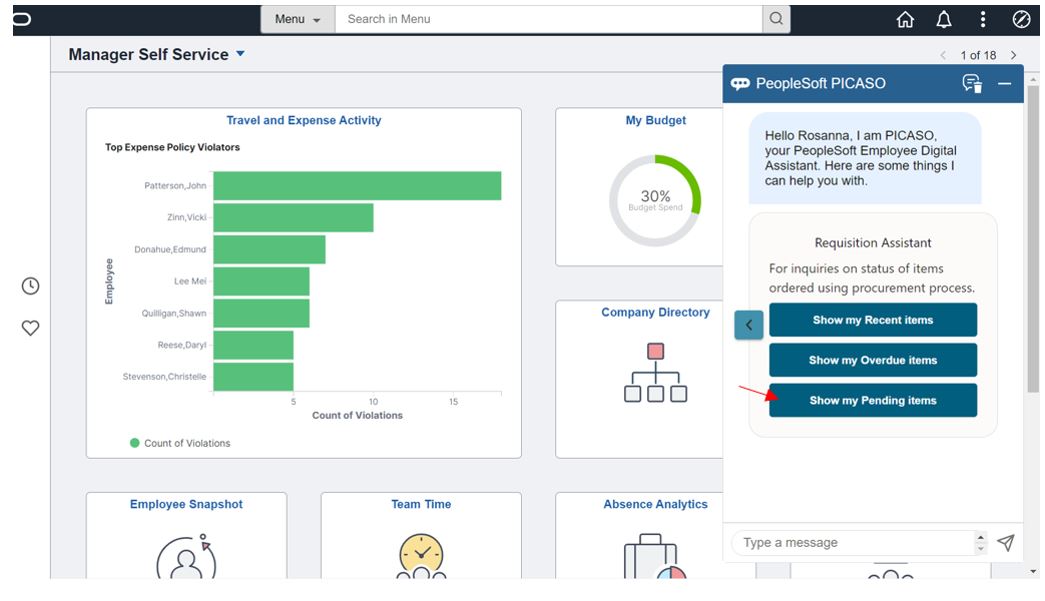This screenshot has width=1045, height=601.
Task: Click the Employee Snapshot person icon
Action: coord(187,556)
